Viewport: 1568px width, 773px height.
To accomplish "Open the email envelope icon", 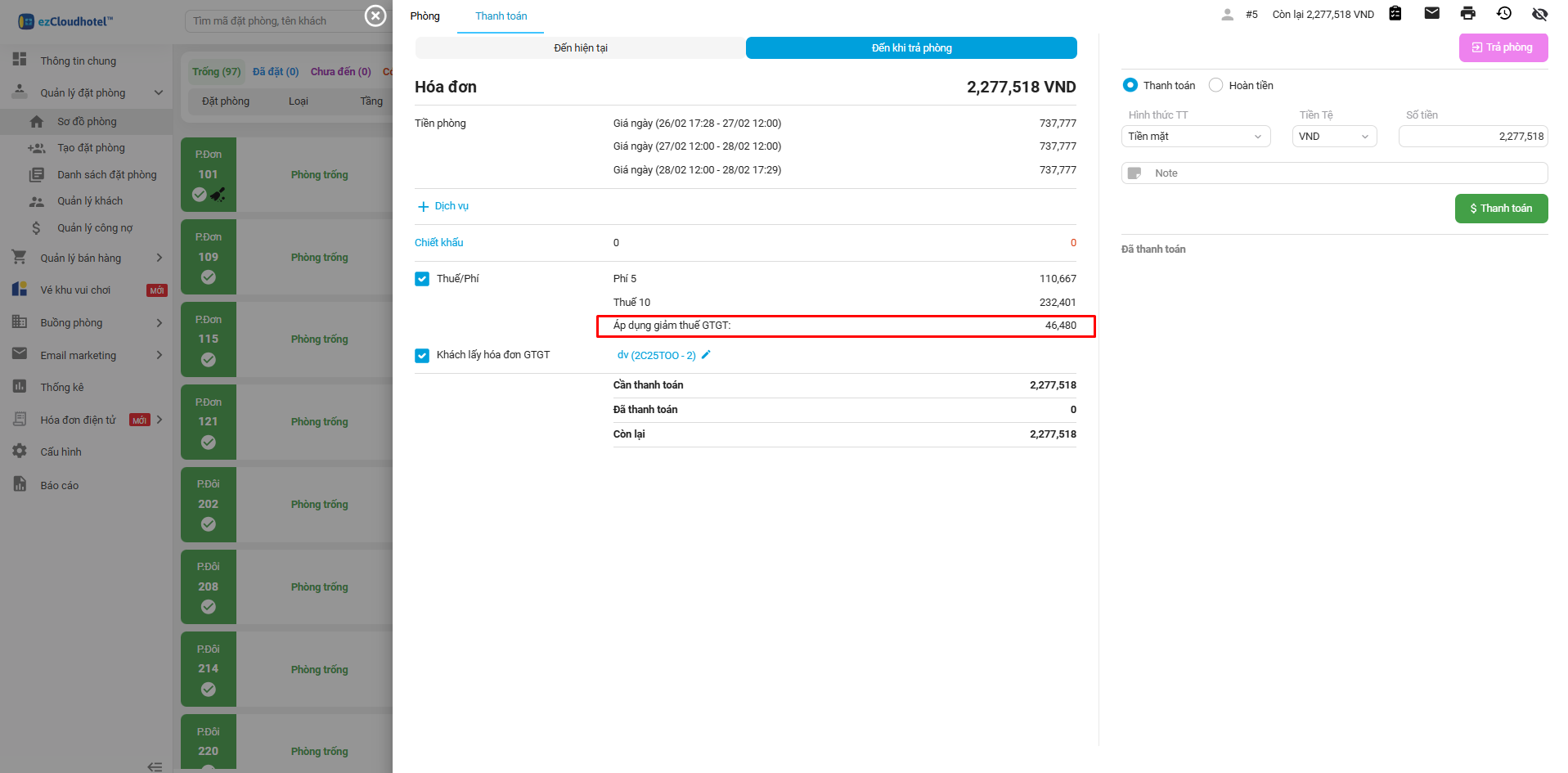I will click(x=1431, y=13).
